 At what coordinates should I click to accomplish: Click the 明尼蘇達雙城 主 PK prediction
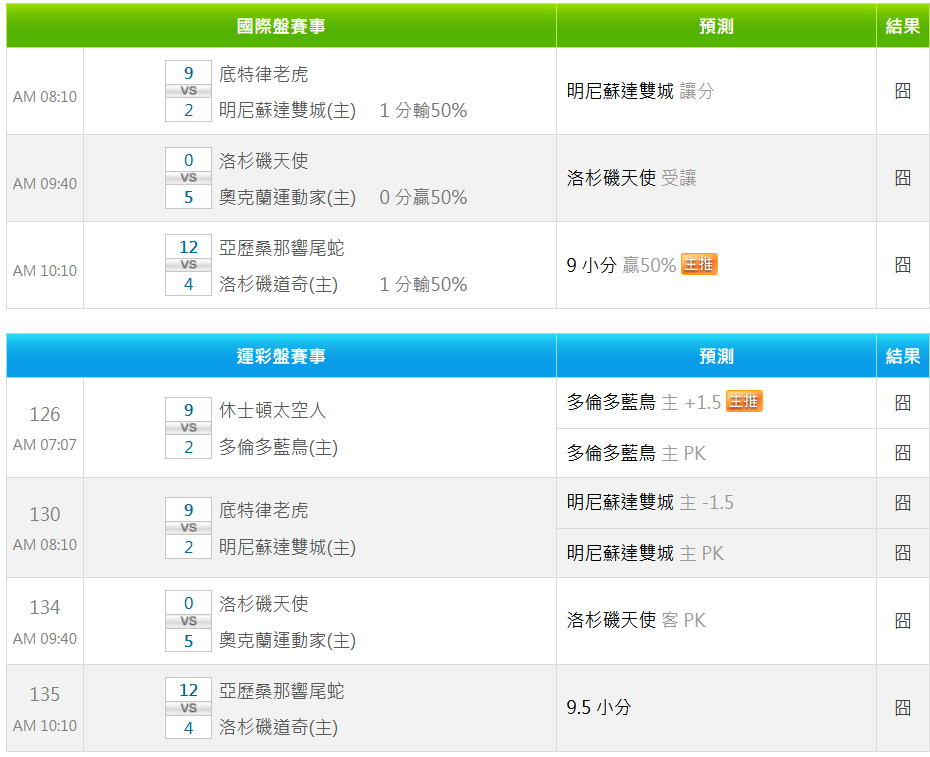pyautogui.click(x=645, y=553)
